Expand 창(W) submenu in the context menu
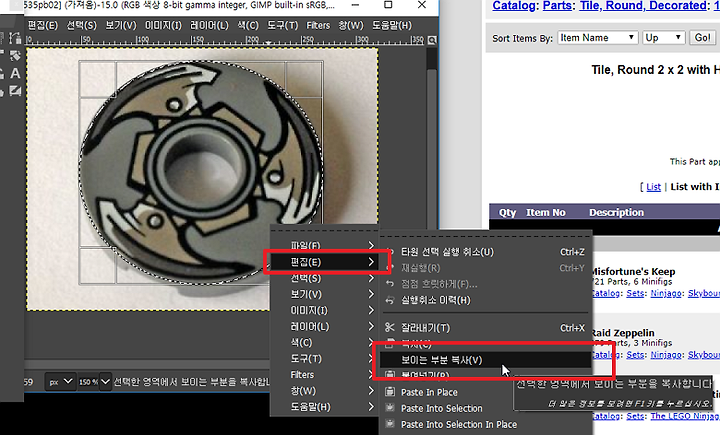Screen dimensions: 720x435 324,391
